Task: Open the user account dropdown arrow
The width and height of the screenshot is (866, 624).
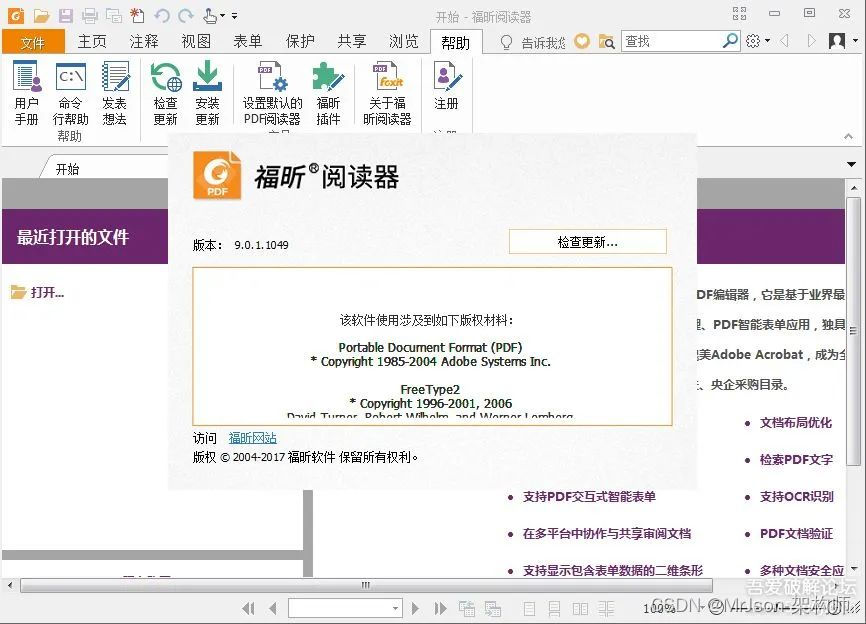Action: click(855, 40)
